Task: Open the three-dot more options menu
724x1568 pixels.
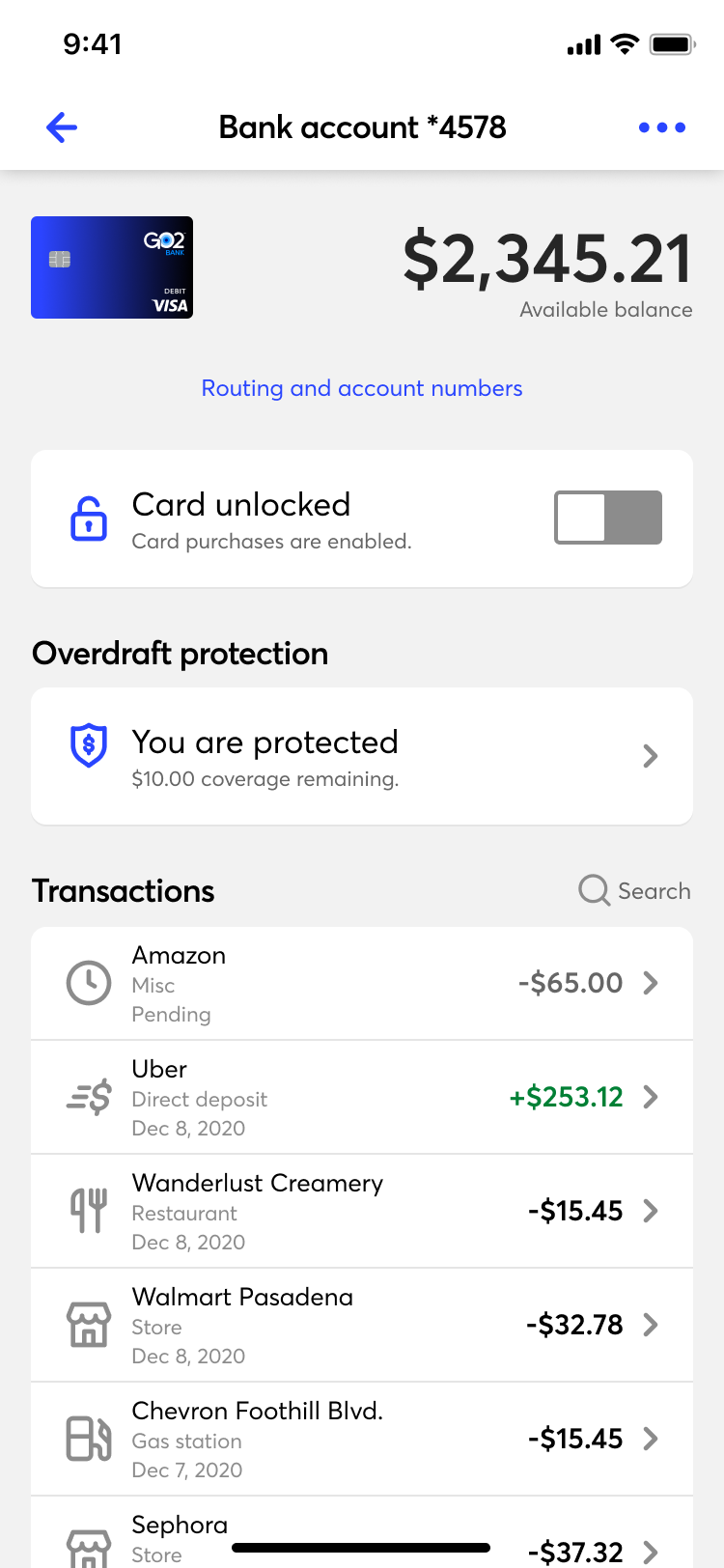Action: [662, 127]
